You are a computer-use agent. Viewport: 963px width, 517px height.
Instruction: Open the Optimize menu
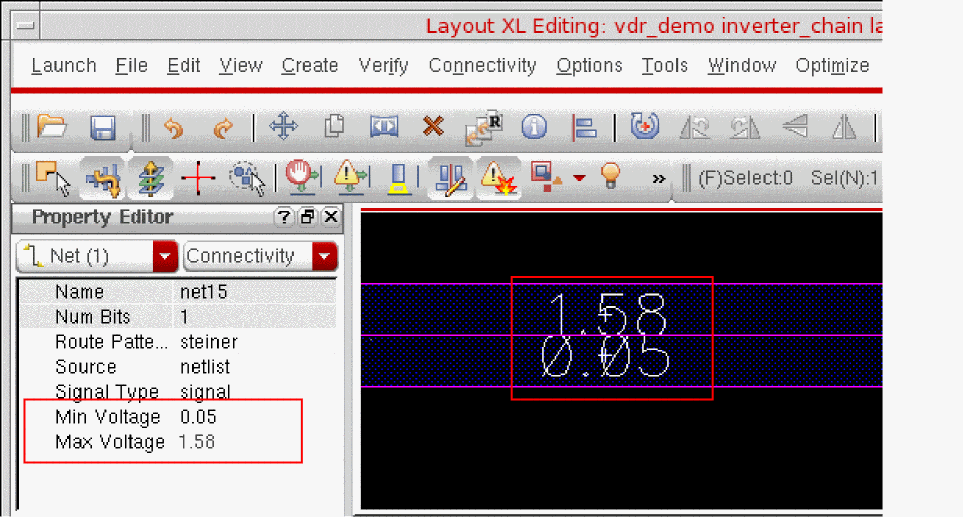(x=832, y=66)
